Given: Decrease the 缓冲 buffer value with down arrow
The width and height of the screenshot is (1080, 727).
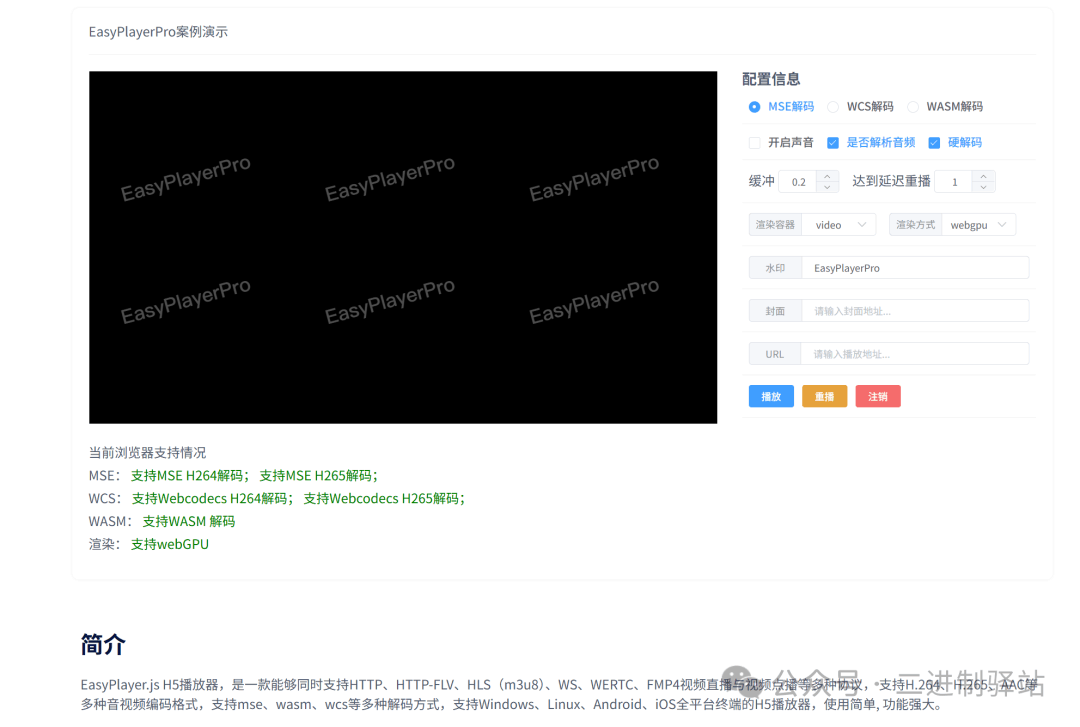Looking at the screenshot, I should coord(827,187).
